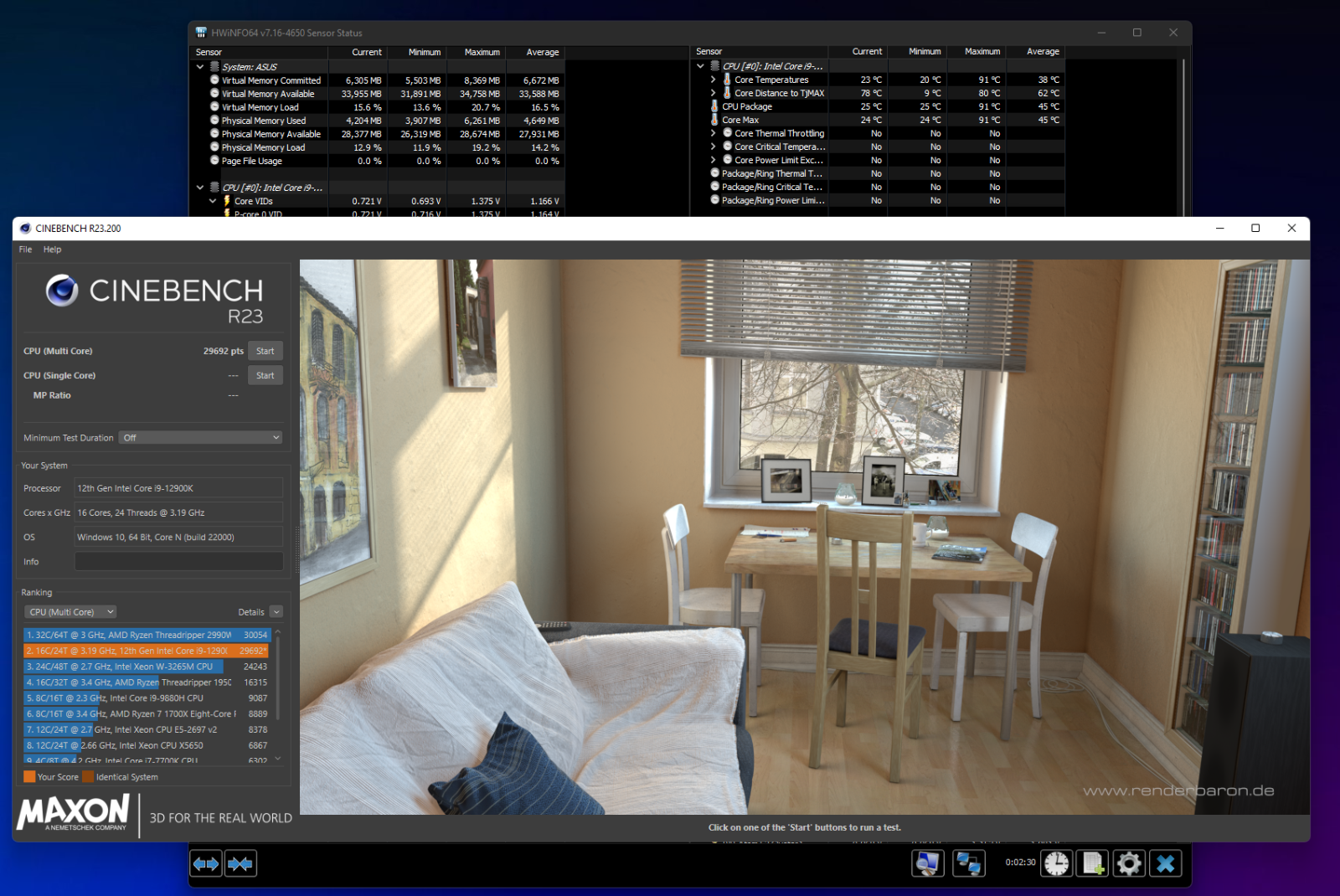The height and width of the screenshot is (896, 1340).
Task: Select ranking row AMD Ryzen 7 1700X
Action: tap(147, 713)
